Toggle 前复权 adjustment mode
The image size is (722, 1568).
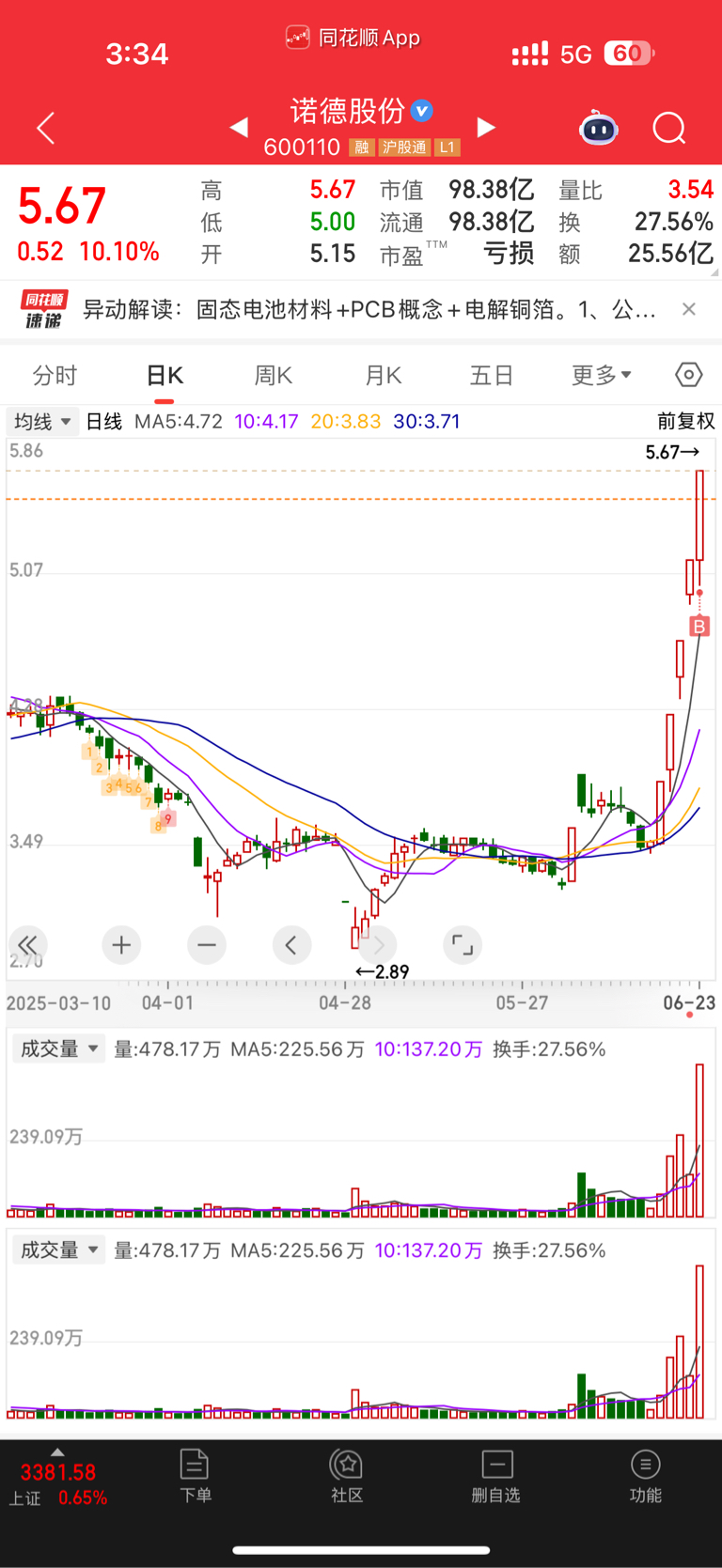click(x=686, y=422)
